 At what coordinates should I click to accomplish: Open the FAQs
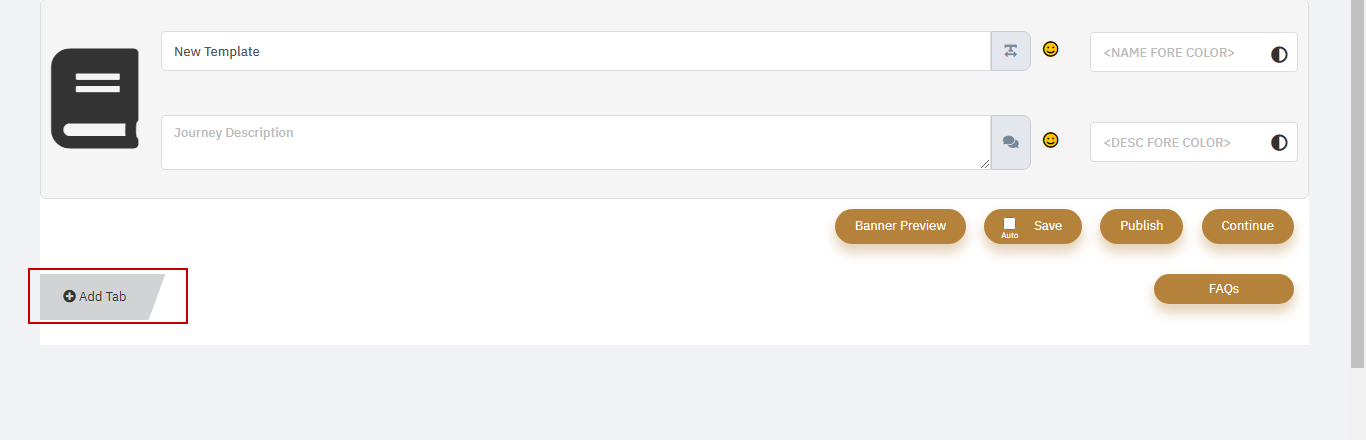tap(1224, 289)
